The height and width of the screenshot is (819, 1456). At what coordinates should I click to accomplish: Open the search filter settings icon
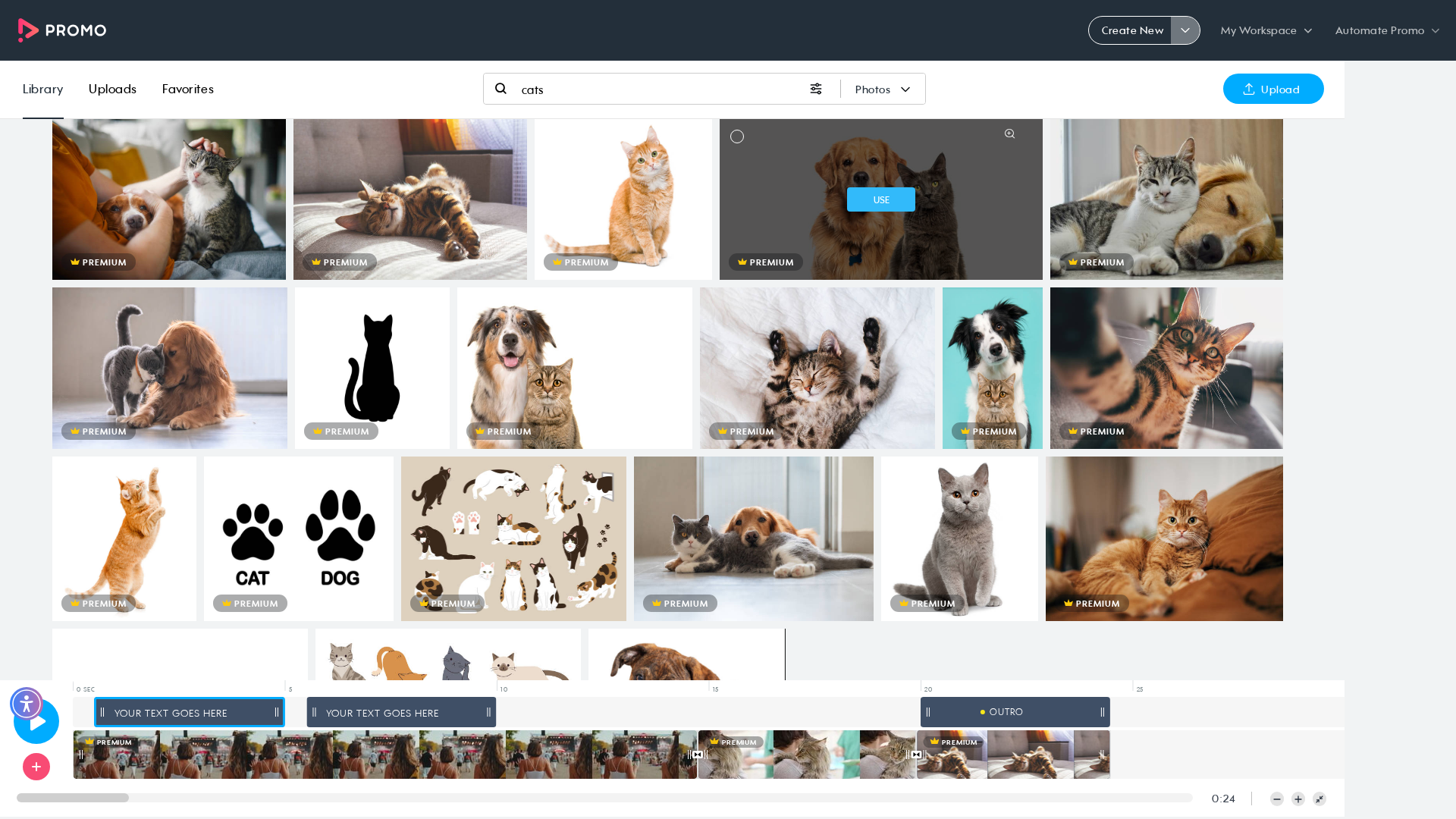pos(816,89)
